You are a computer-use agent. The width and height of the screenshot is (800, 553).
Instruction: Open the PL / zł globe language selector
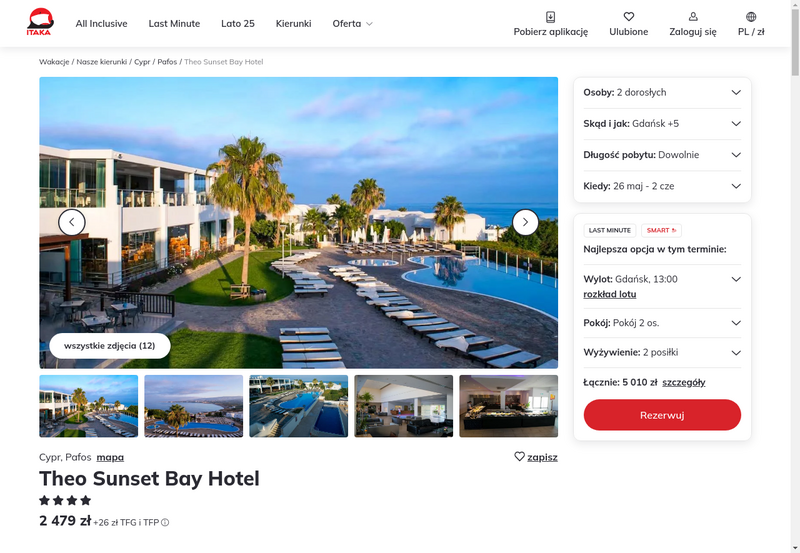pyautogui.click(x=751, y=17)
